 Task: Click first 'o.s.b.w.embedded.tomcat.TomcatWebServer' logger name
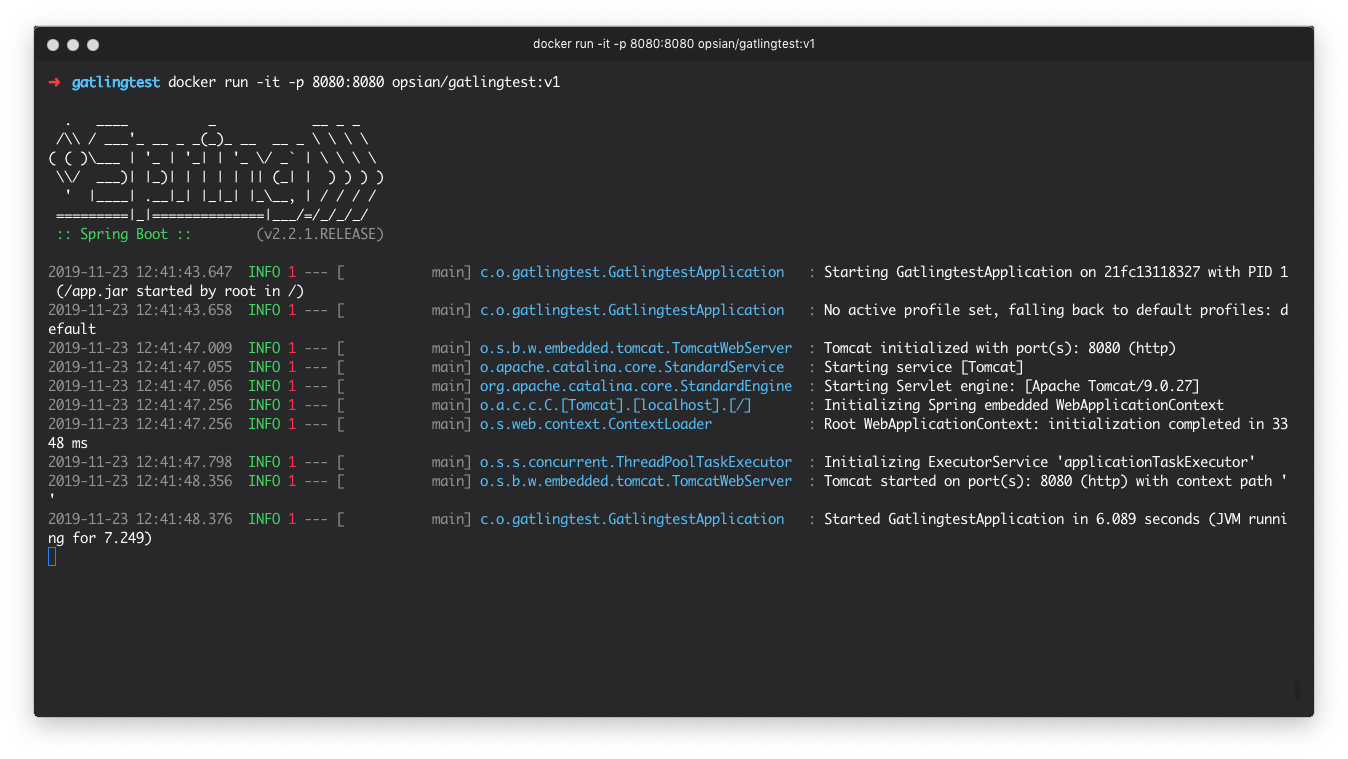[x=636, y=348]
